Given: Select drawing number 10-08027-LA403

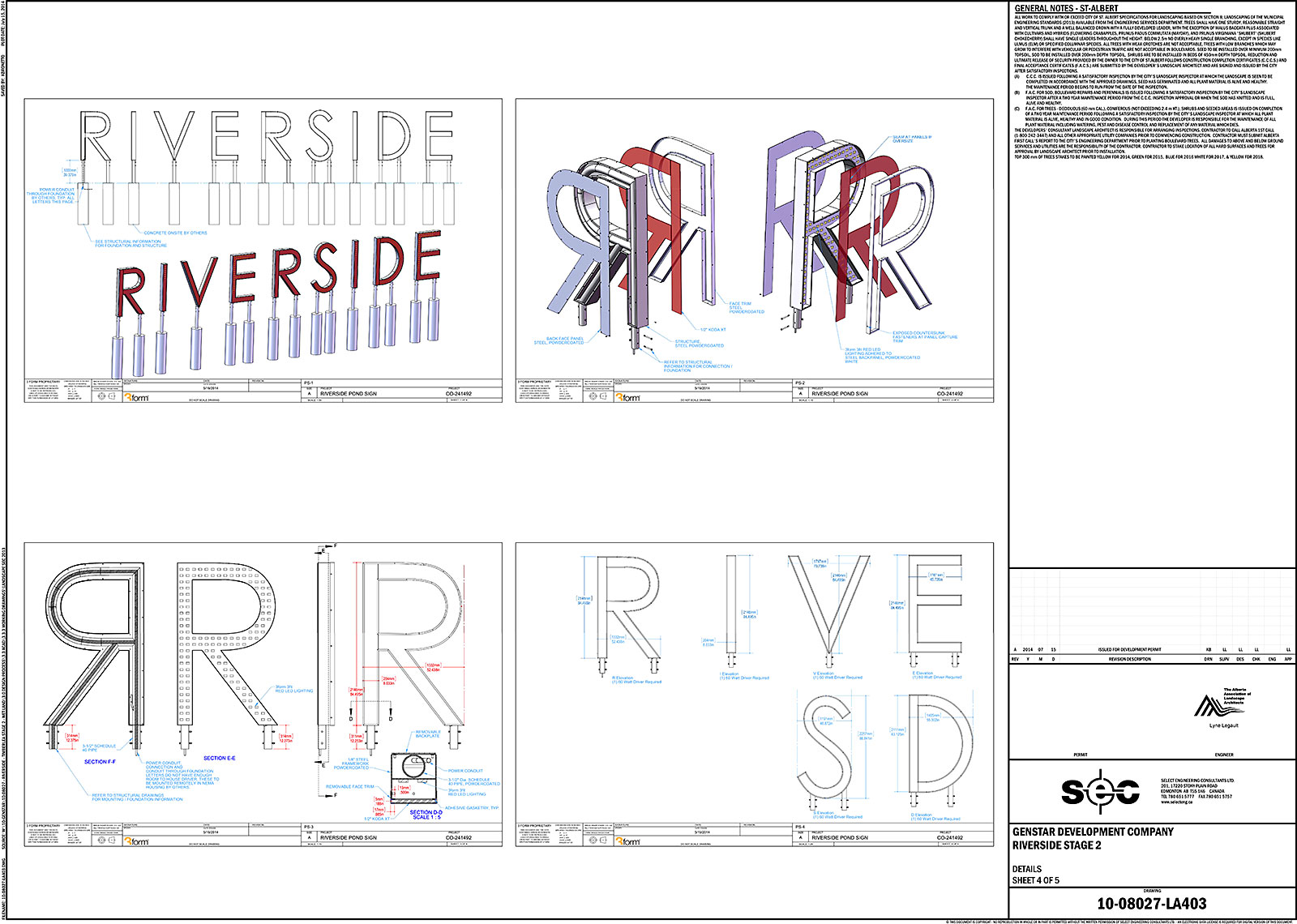Looking at the screenshot, I should coord(1151,905).
